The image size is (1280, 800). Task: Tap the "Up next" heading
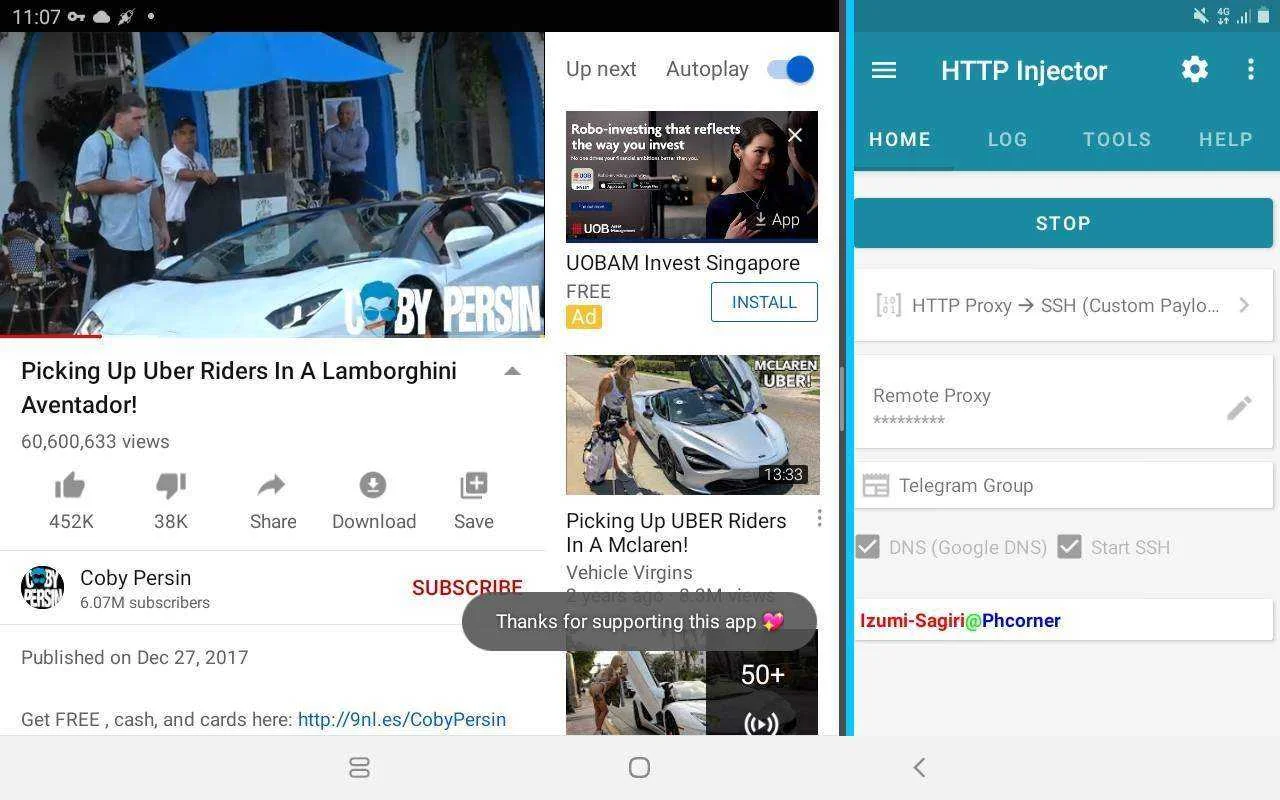tap(601, 69)
